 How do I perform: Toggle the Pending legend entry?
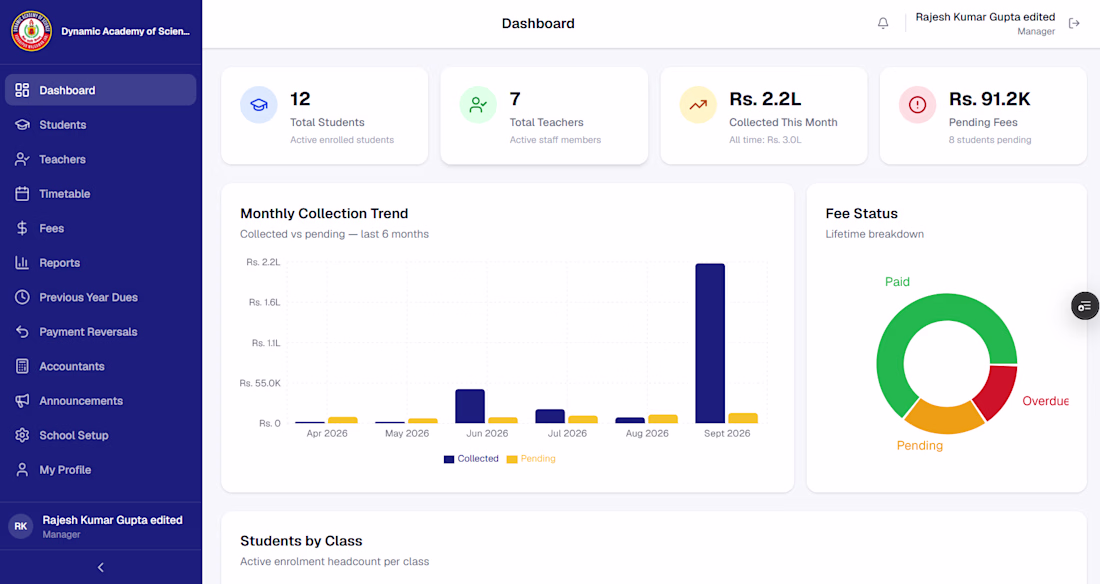point(531,458)
